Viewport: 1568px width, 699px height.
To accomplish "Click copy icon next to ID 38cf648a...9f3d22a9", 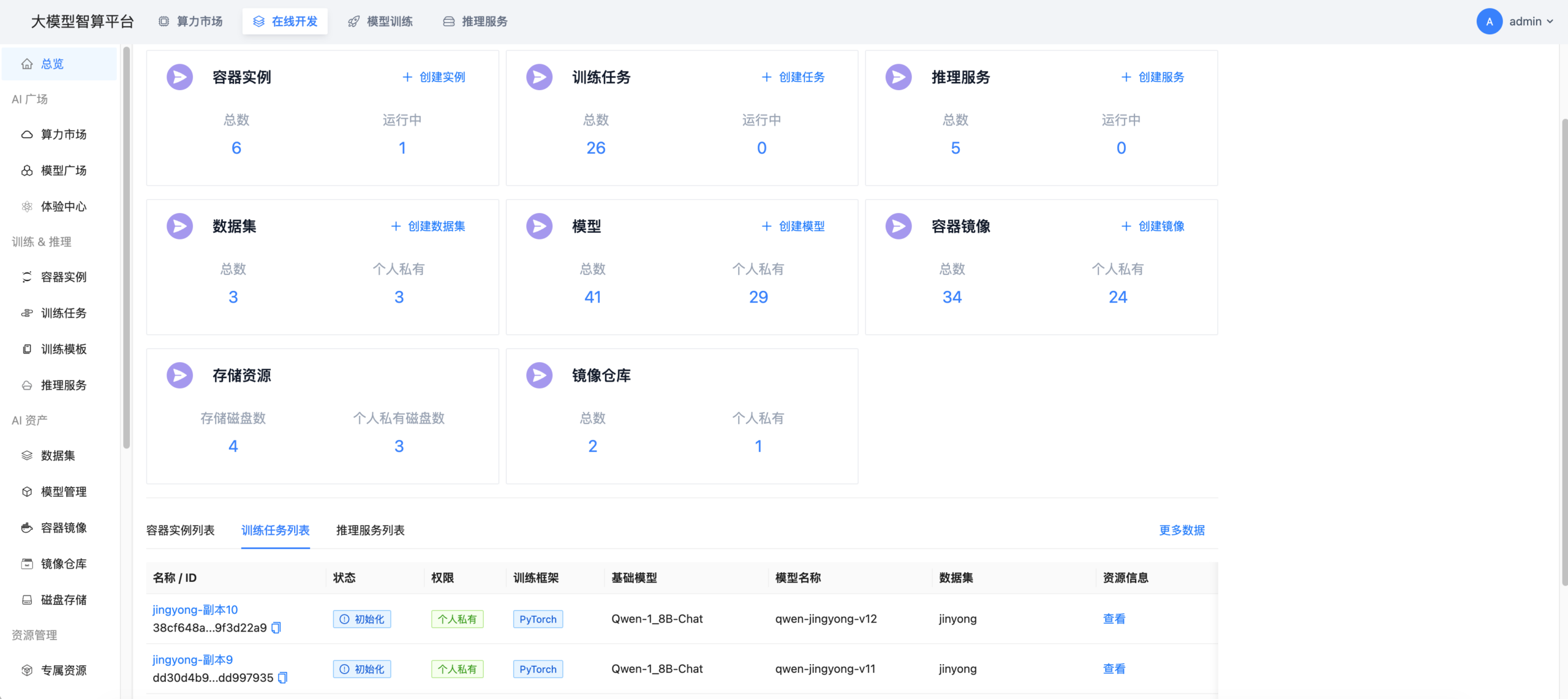I will [x=276, y=628].
